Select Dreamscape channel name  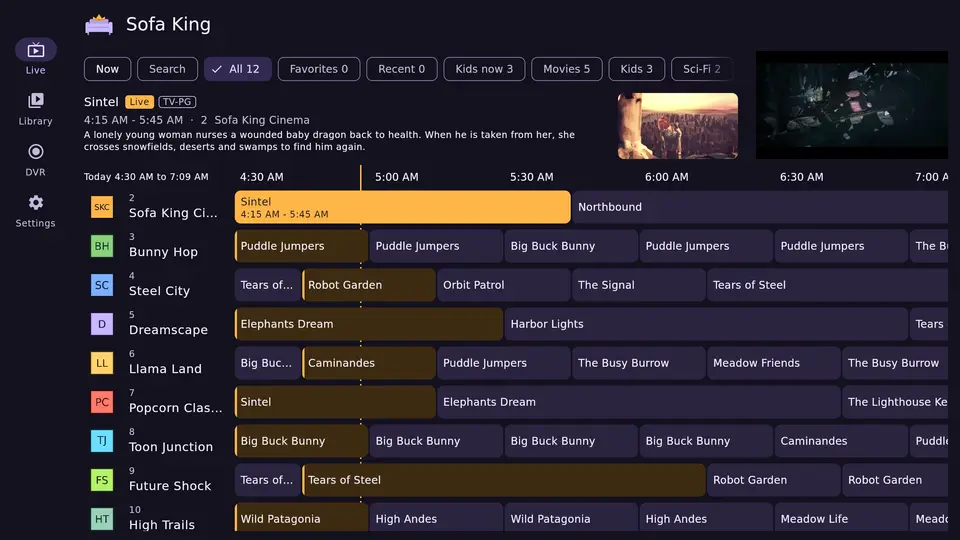[168, 330]
